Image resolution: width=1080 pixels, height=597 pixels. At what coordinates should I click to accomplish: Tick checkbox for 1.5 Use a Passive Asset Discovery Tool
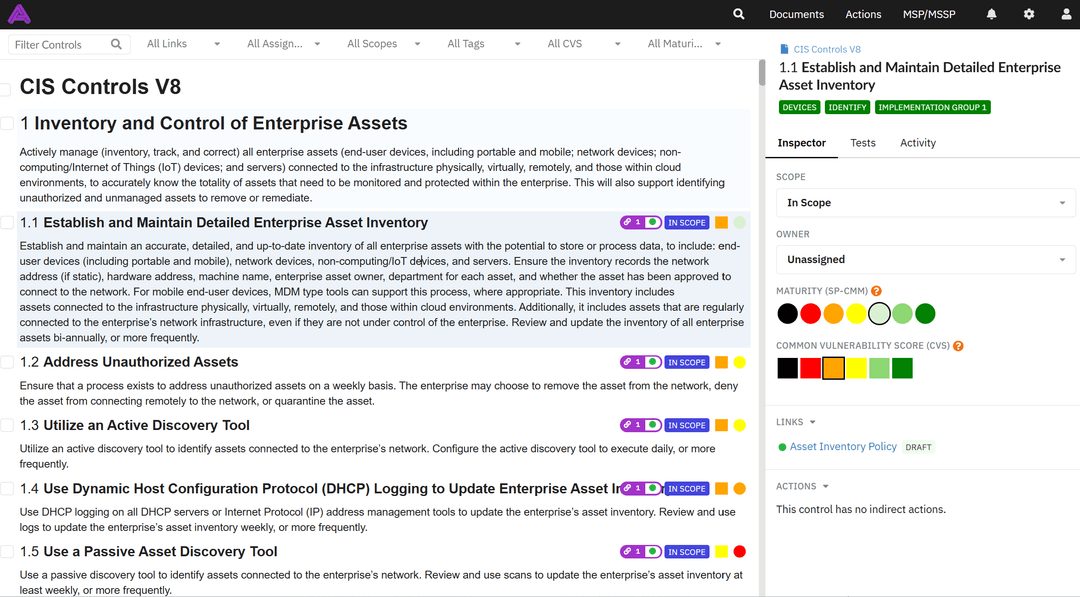[7, 552]
